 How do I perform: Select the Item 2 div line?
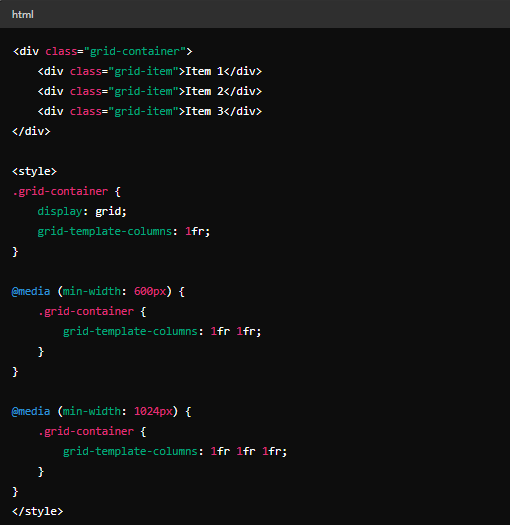pyautogui.click(x=150, y=91)
